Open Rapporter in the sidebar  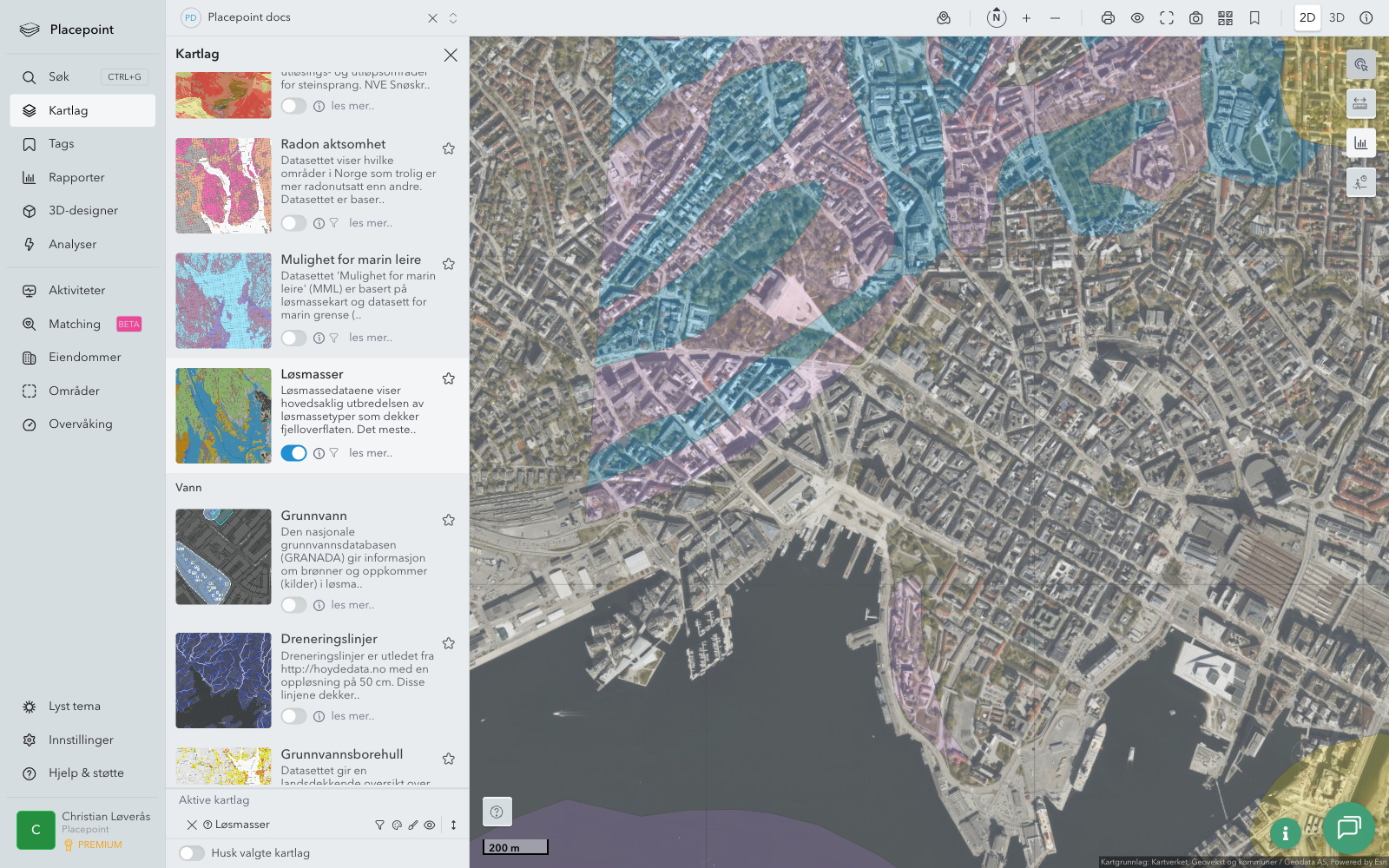point(76,177)
